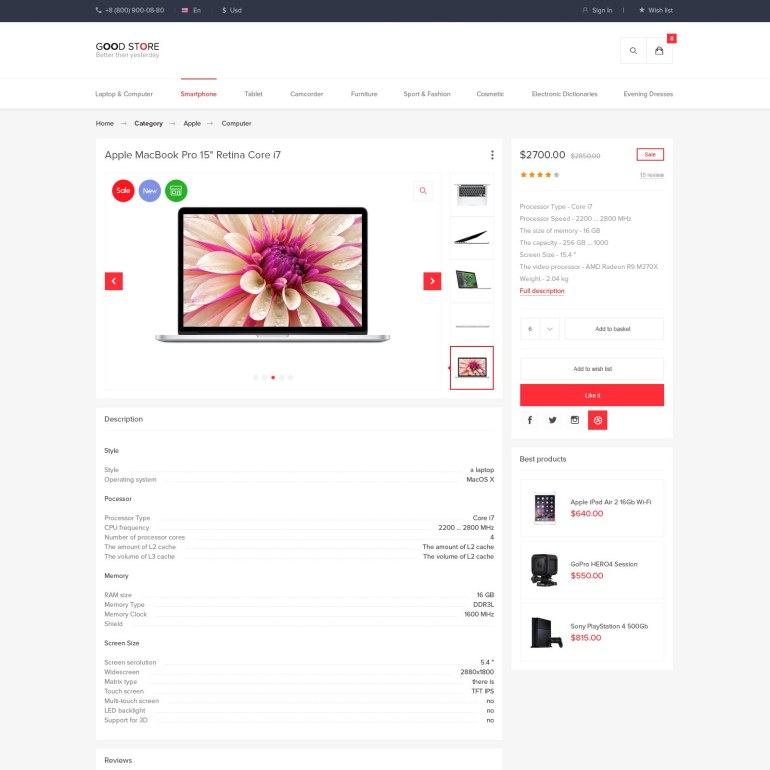Click the star rating row
This screenshot has width=770, height=770.
[x=540, y=175]
